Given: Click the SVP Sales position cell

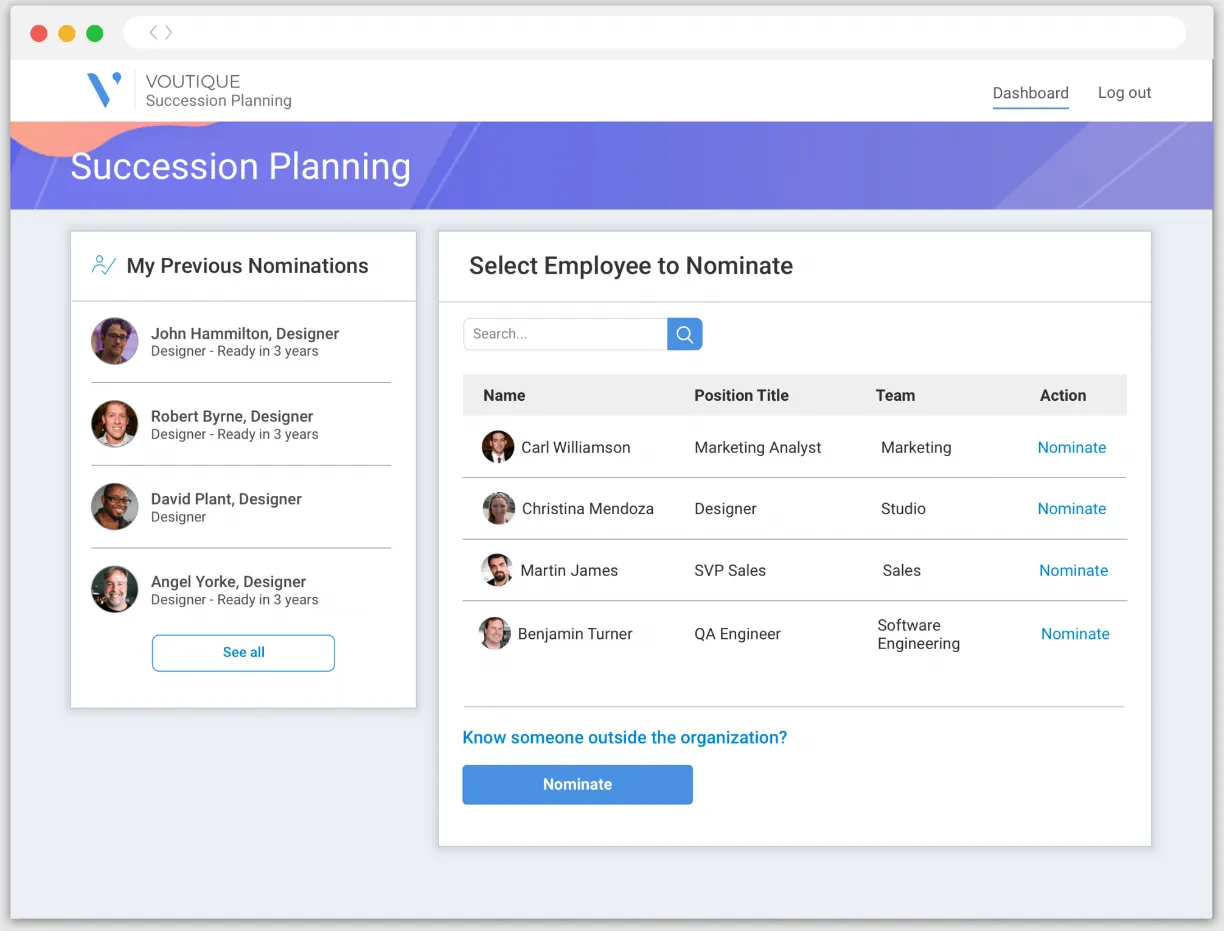Looking at the screenshot, I should click(730, 570).
